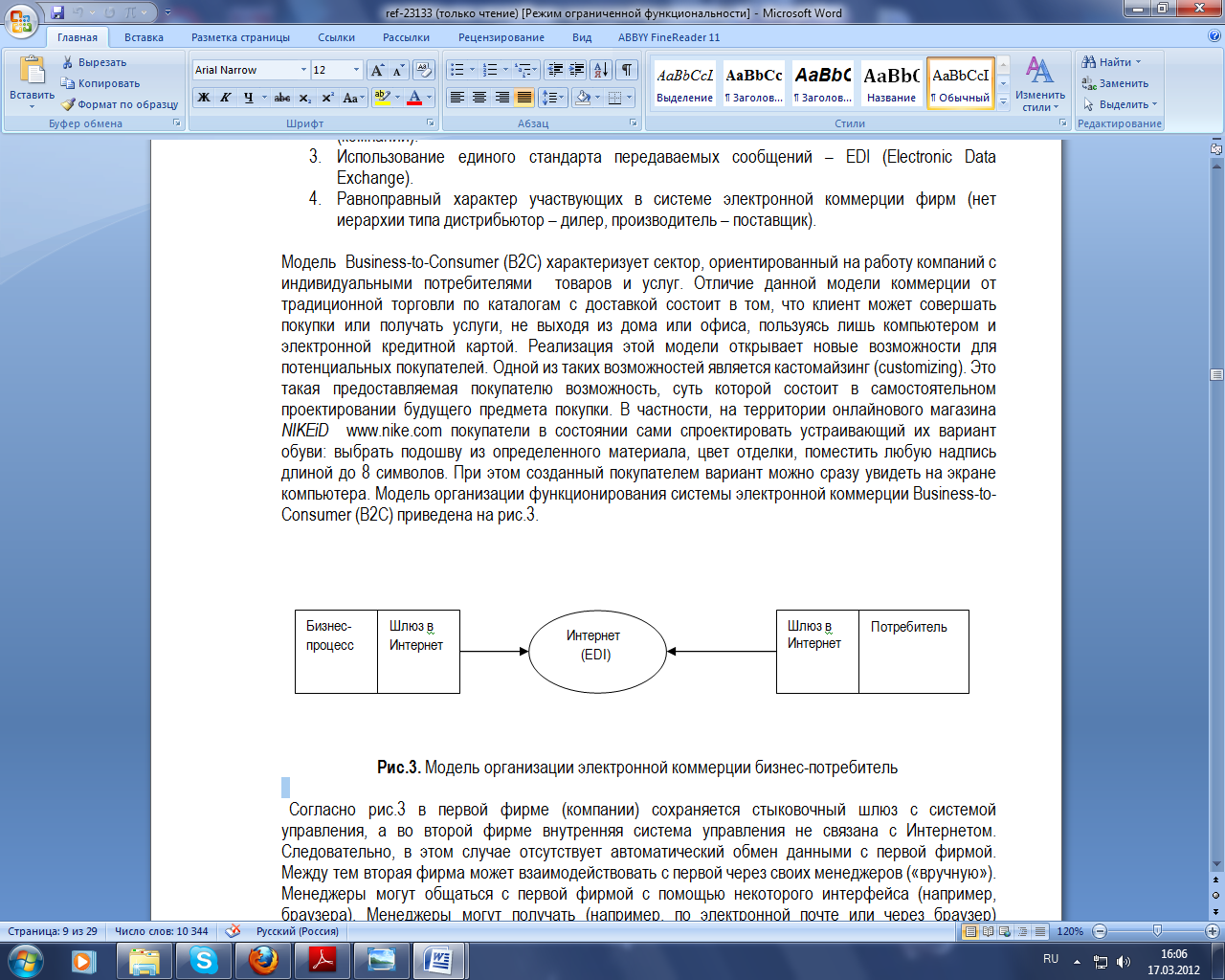Click word count in status bar

(x=162, y=931)
